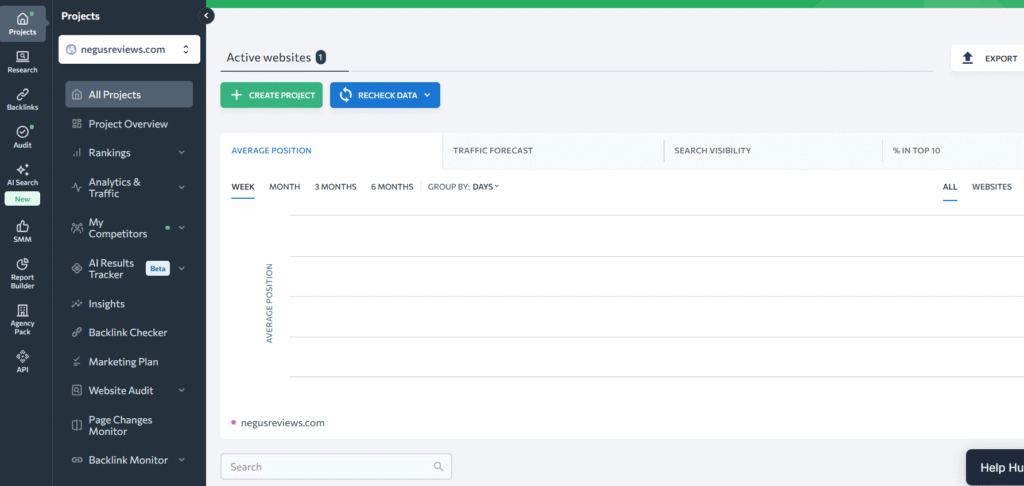Expand the Rankings submenu chevron

[x=182, y=153]
